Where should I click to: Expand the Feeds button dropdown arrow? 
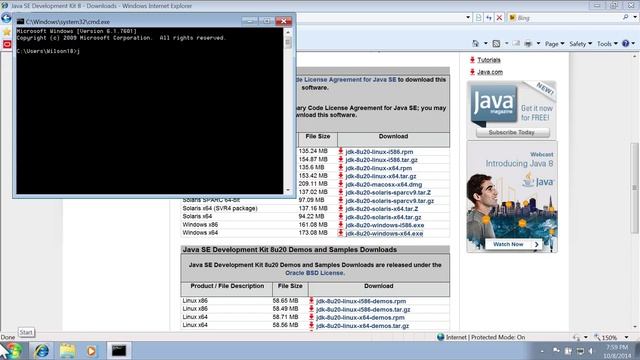tap(507, 43)
